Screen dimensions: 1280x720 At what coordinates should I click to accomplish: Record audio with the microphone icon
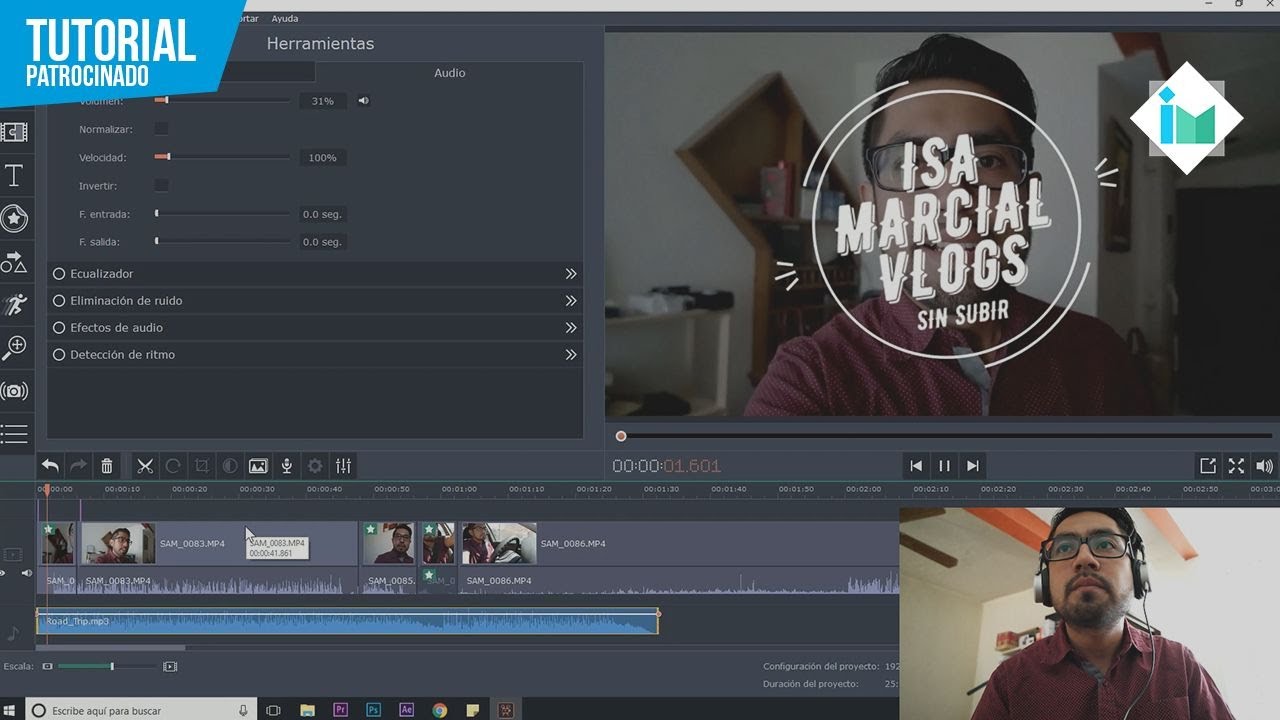pyautogui.click(x=287, y=466)
